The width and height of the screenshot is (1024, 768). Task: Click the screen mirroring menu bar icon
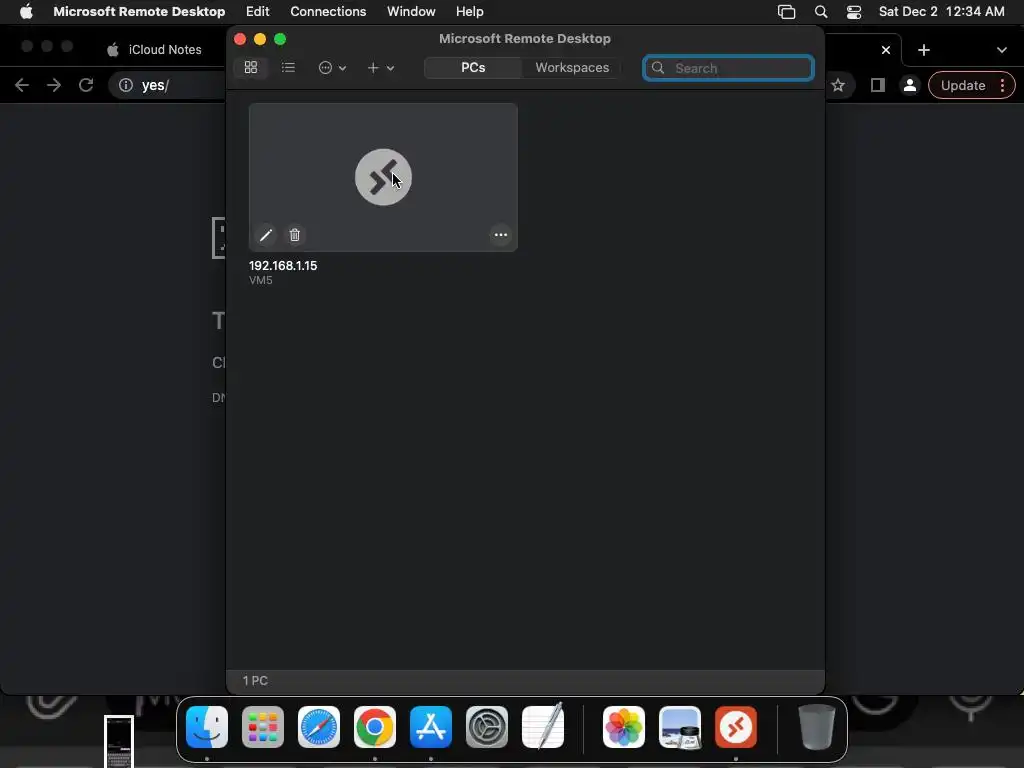(x=786, y=12)
